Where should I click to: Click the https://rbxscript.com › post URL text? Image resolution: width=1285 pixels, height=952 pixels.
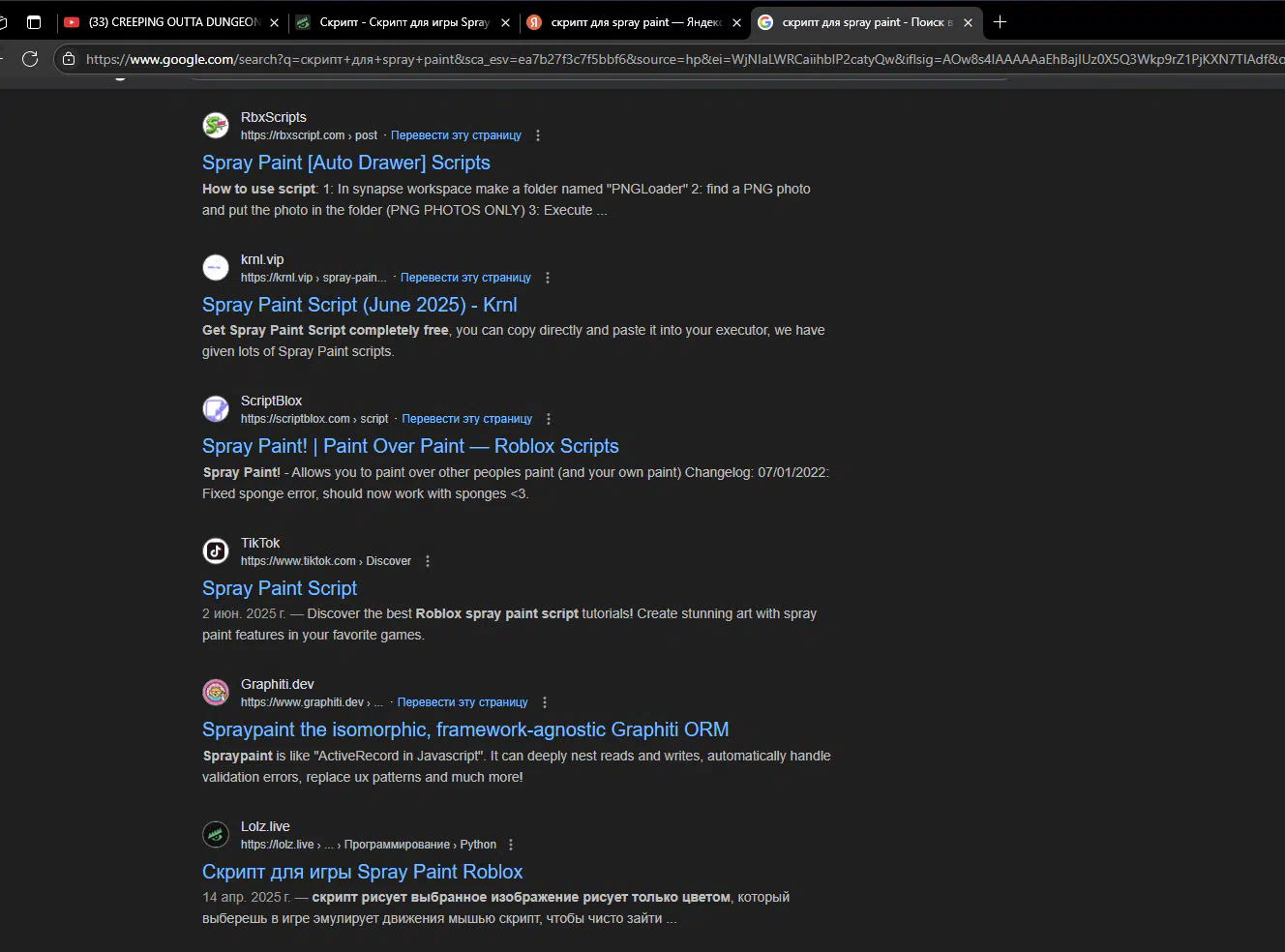coord(309,135)
